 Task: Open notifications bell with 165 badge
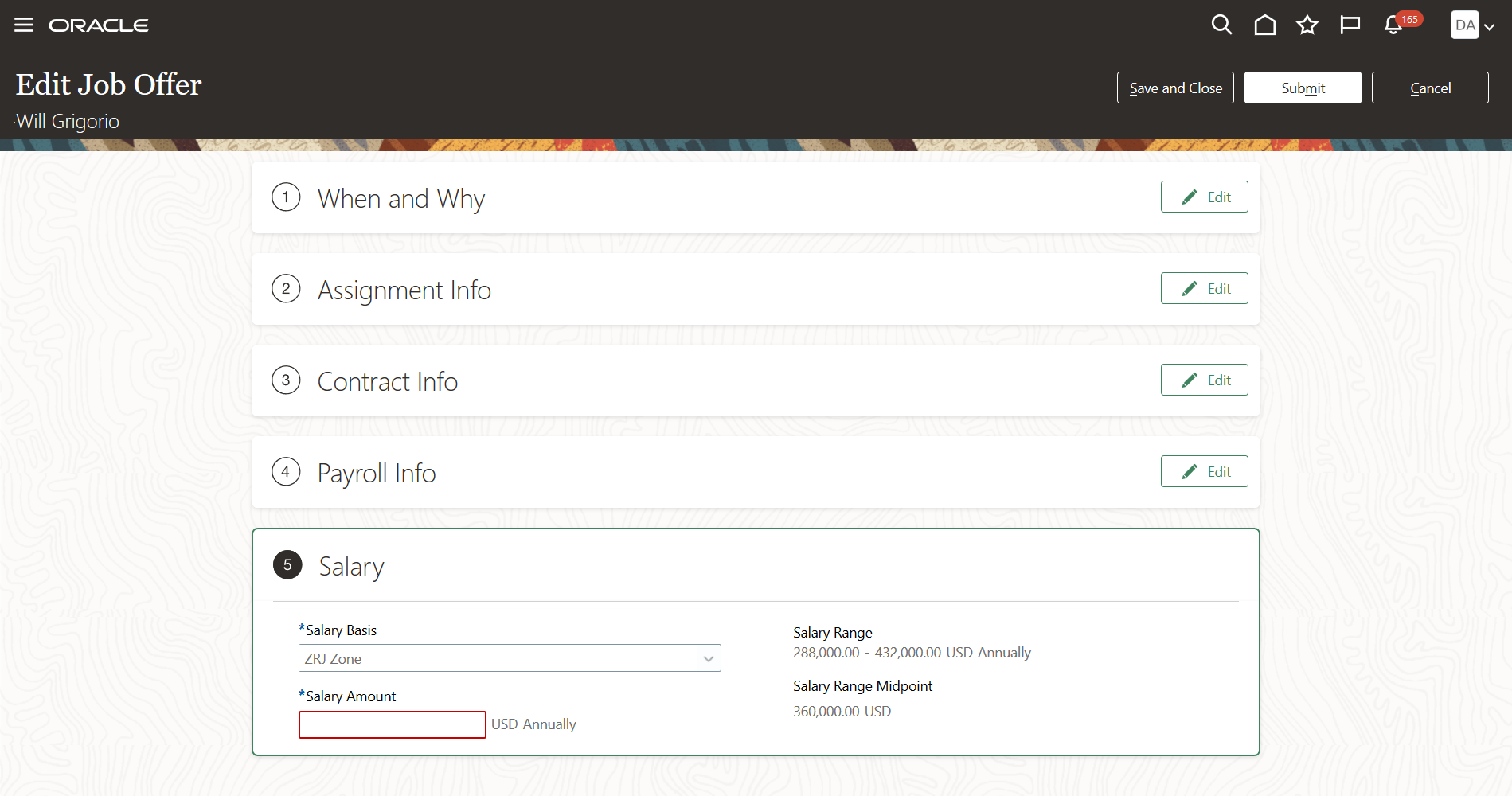click(x=1393, y=25)
